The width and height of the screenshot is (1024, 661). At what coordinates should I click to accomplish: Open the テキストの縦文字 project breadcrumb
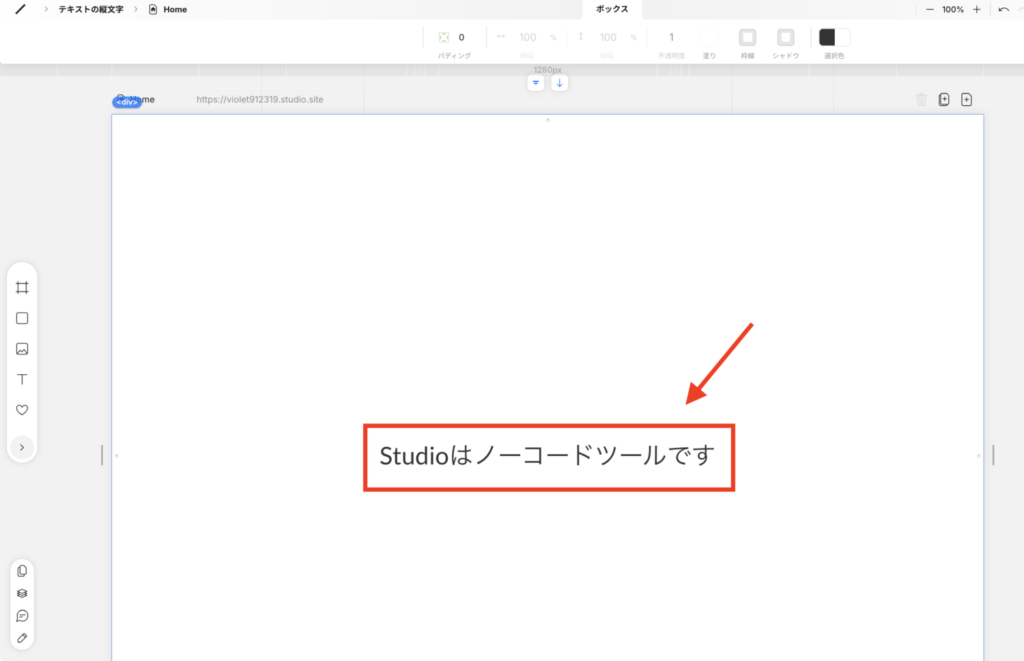(x=91, y=9)
